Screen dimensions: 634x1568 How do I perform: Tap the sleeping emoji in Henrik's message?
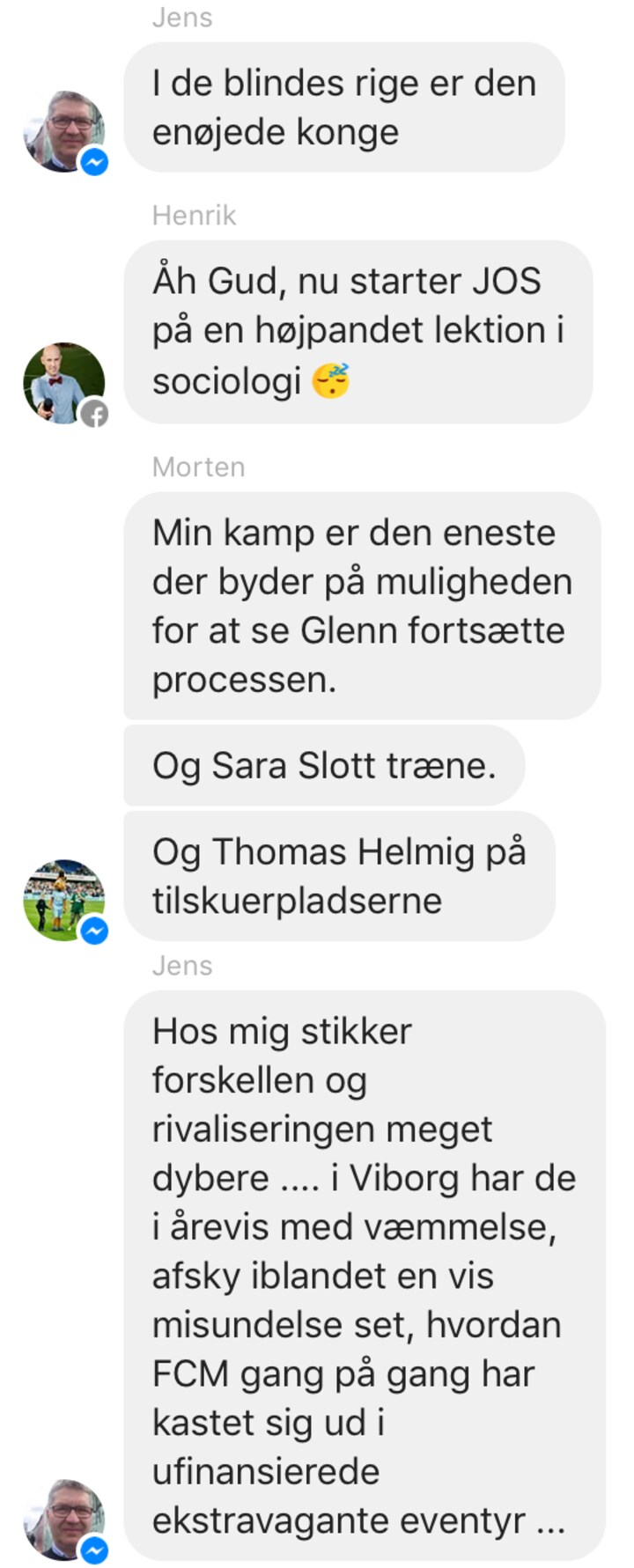click(x=332, y=380)
